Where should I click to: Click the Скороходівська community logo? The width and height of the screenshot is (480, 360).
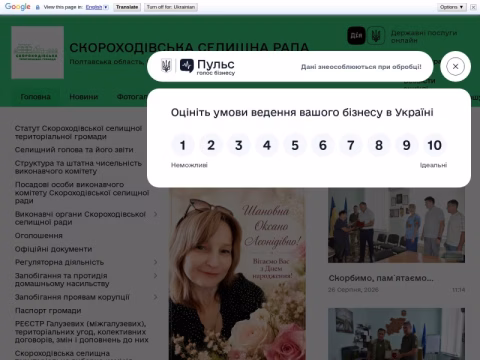pos(38,53)
